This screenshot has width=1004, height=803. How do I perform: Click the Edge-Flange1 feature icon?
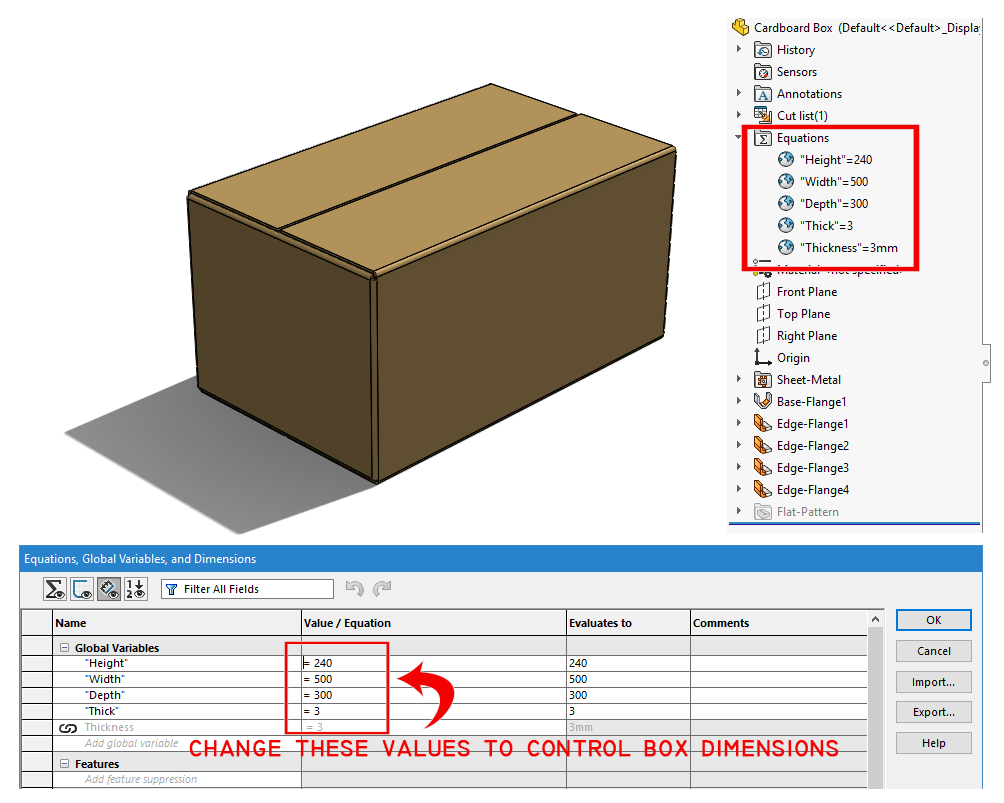763,423
